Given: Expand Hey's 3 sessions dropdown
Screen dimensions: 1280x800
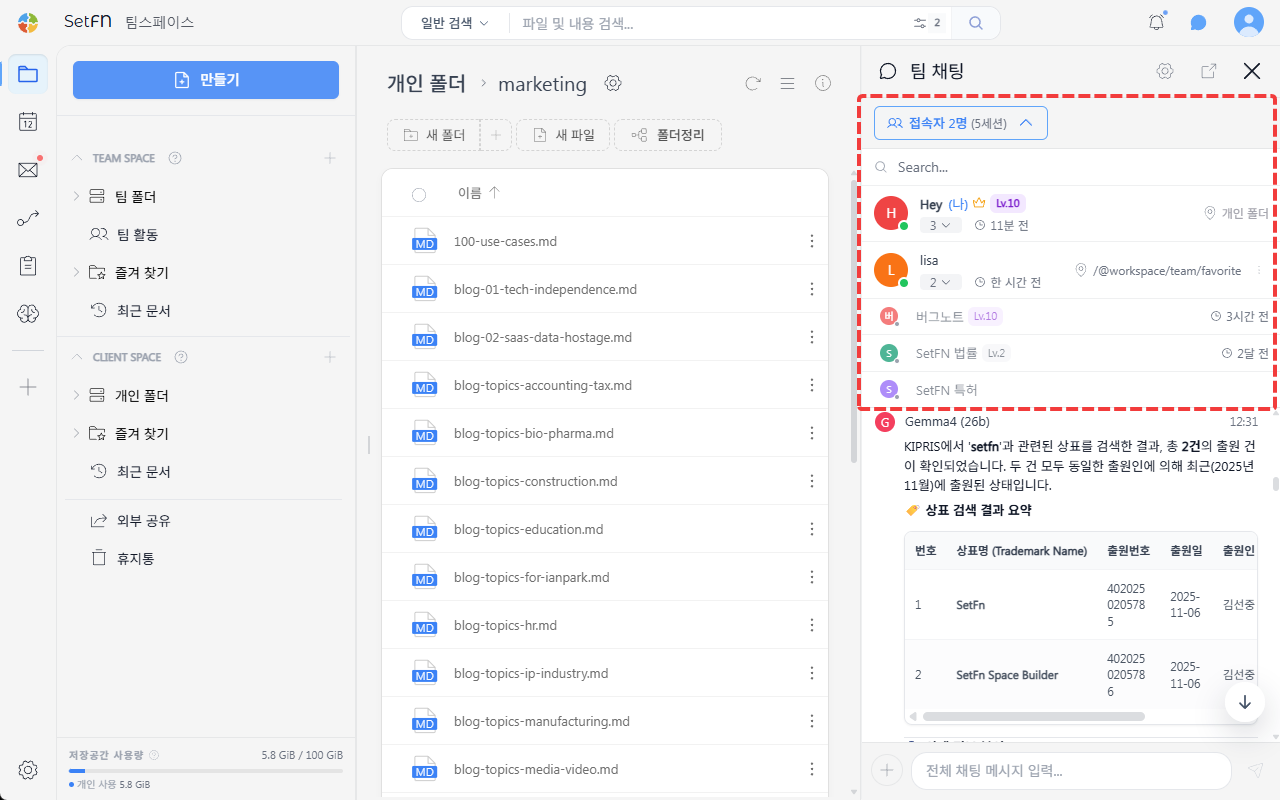Looking at the screenshot, I should pos(940,225).
